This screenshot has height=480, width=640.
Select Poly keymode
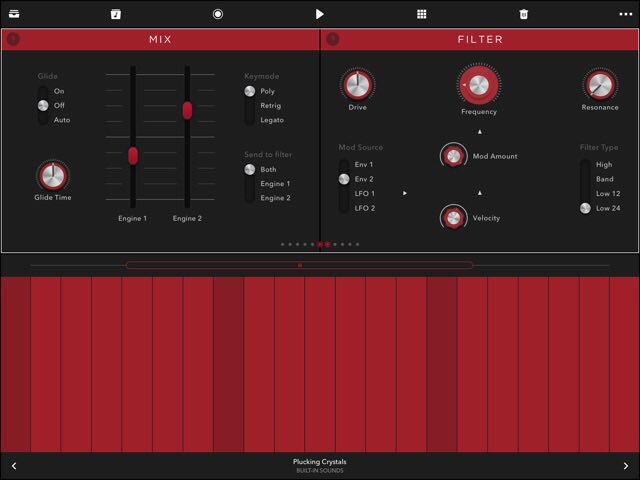coord(267,91)
